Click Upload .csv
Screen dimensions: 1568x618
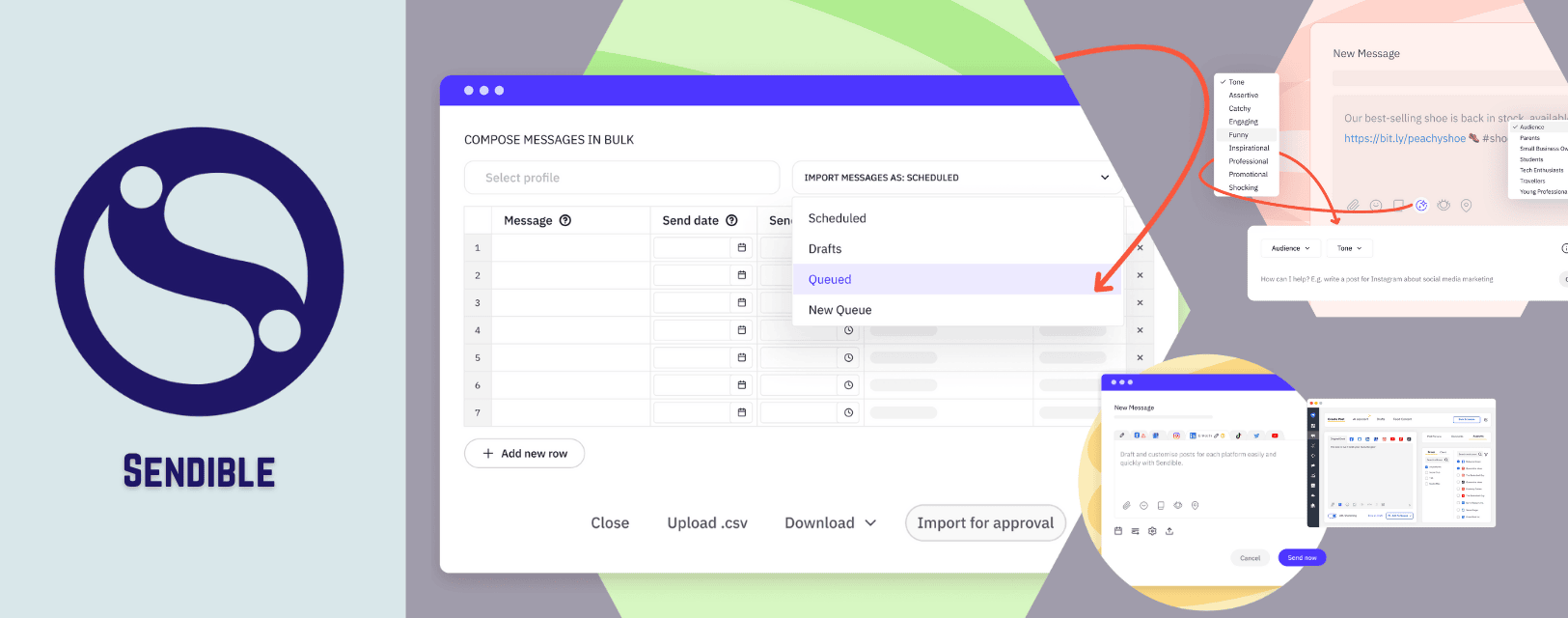(707, 522)
